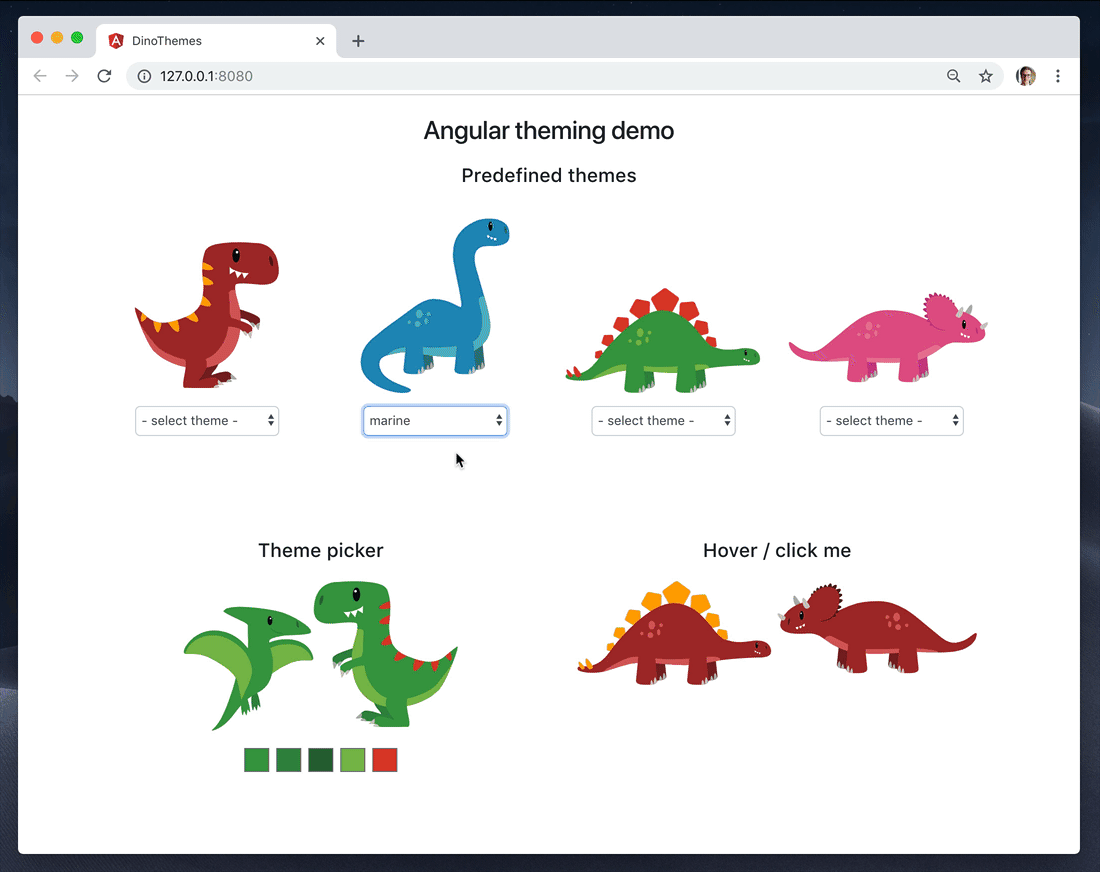Go back to previous page
The height and width of the screenshot is (872, 1100).
tap(40, 76)
